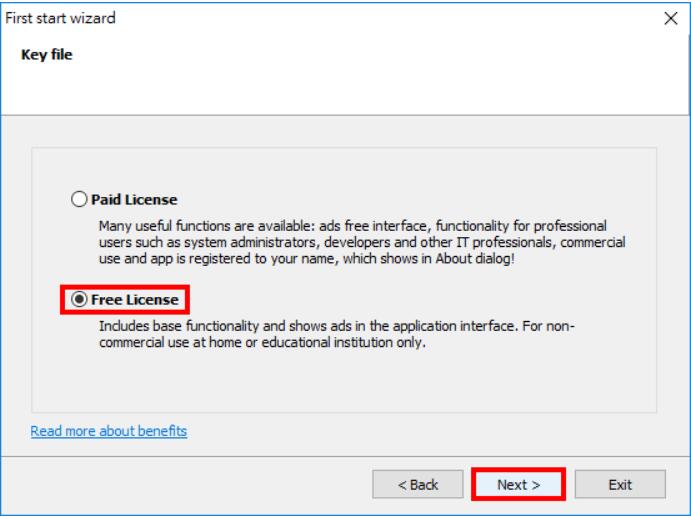Image resolution: width=691 pixels, height=517 pixels.
Task: Click the Free License description paragraph
Action: (337, 334)
